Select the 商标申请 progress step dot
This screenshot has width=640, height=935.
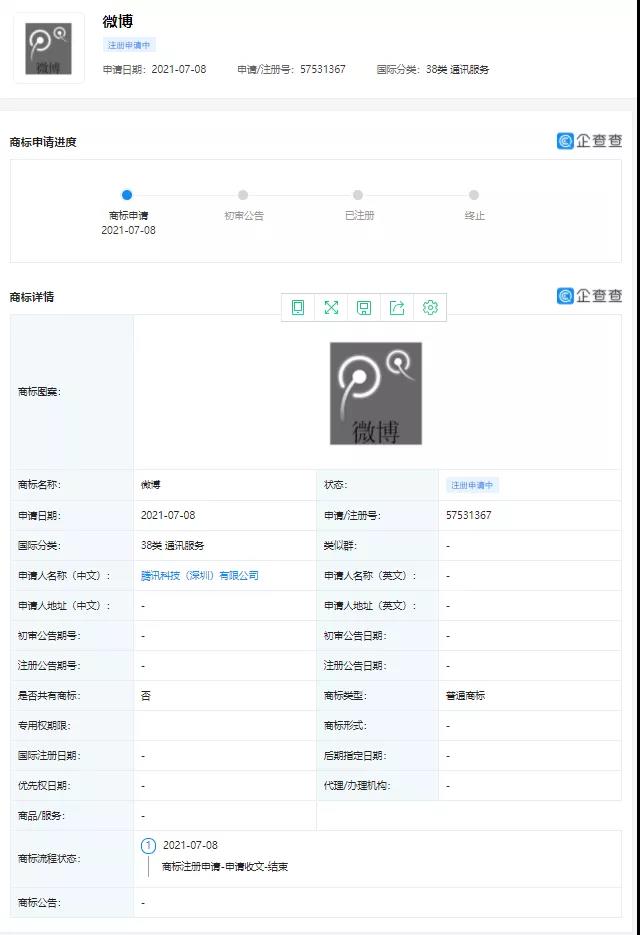(127, 195)
